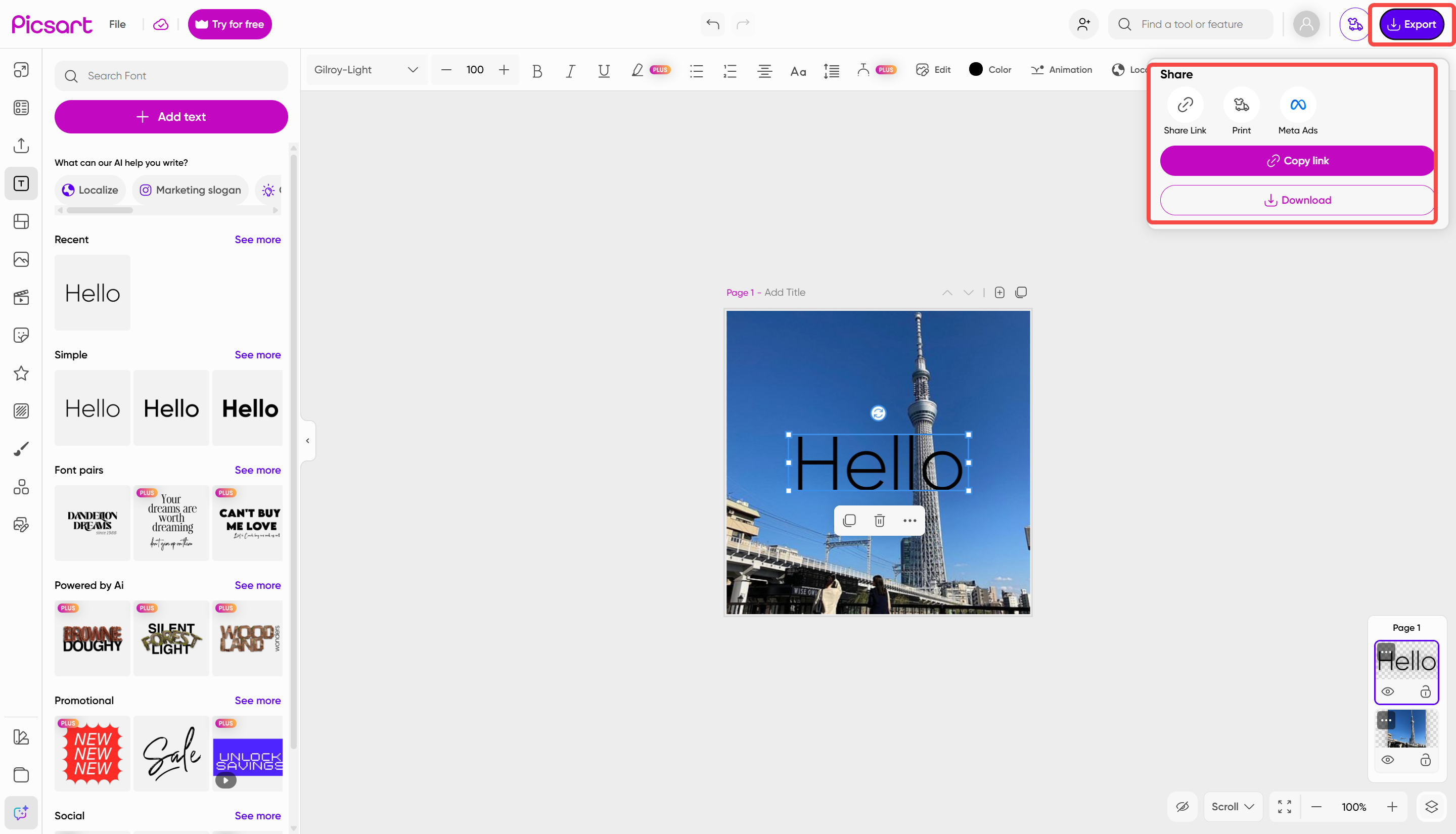Delete the selected text with trash icon
The height and width of the screenshot is (834, 1456).
coord(879,520)
